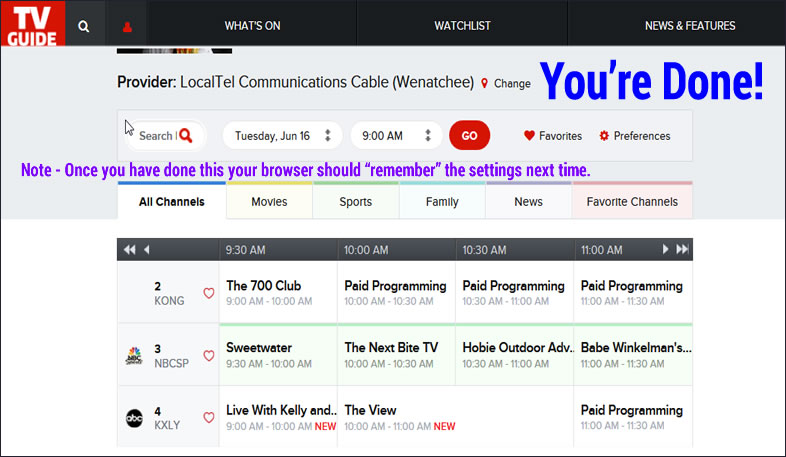Open the News & Features menu
786x457 pixels.
point(690,26)
